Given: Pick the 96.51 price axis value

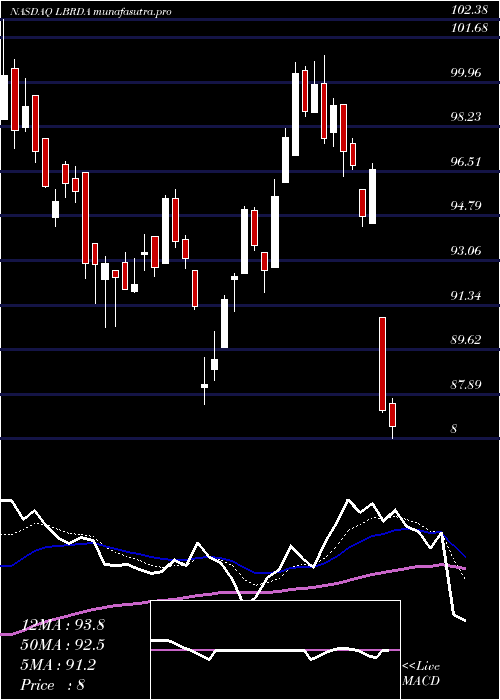Looking at the screenshot, I should point(466,162).
